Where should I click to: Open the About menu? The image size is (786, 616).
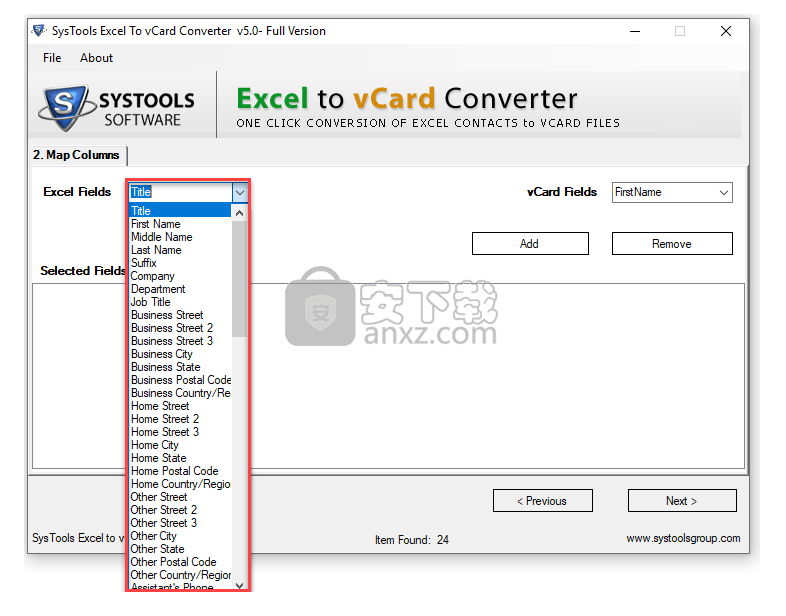click(96, 58)
